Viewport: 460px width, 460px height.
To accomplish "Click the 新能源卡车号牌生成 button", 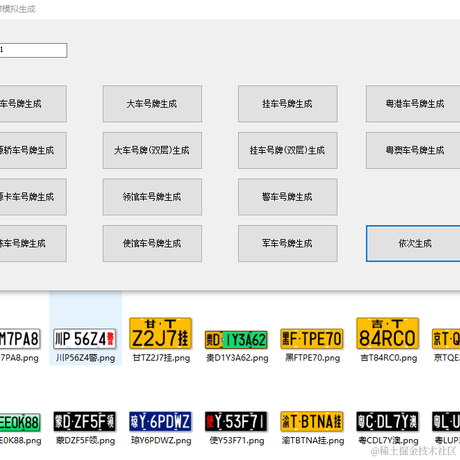I will (33, 197).
